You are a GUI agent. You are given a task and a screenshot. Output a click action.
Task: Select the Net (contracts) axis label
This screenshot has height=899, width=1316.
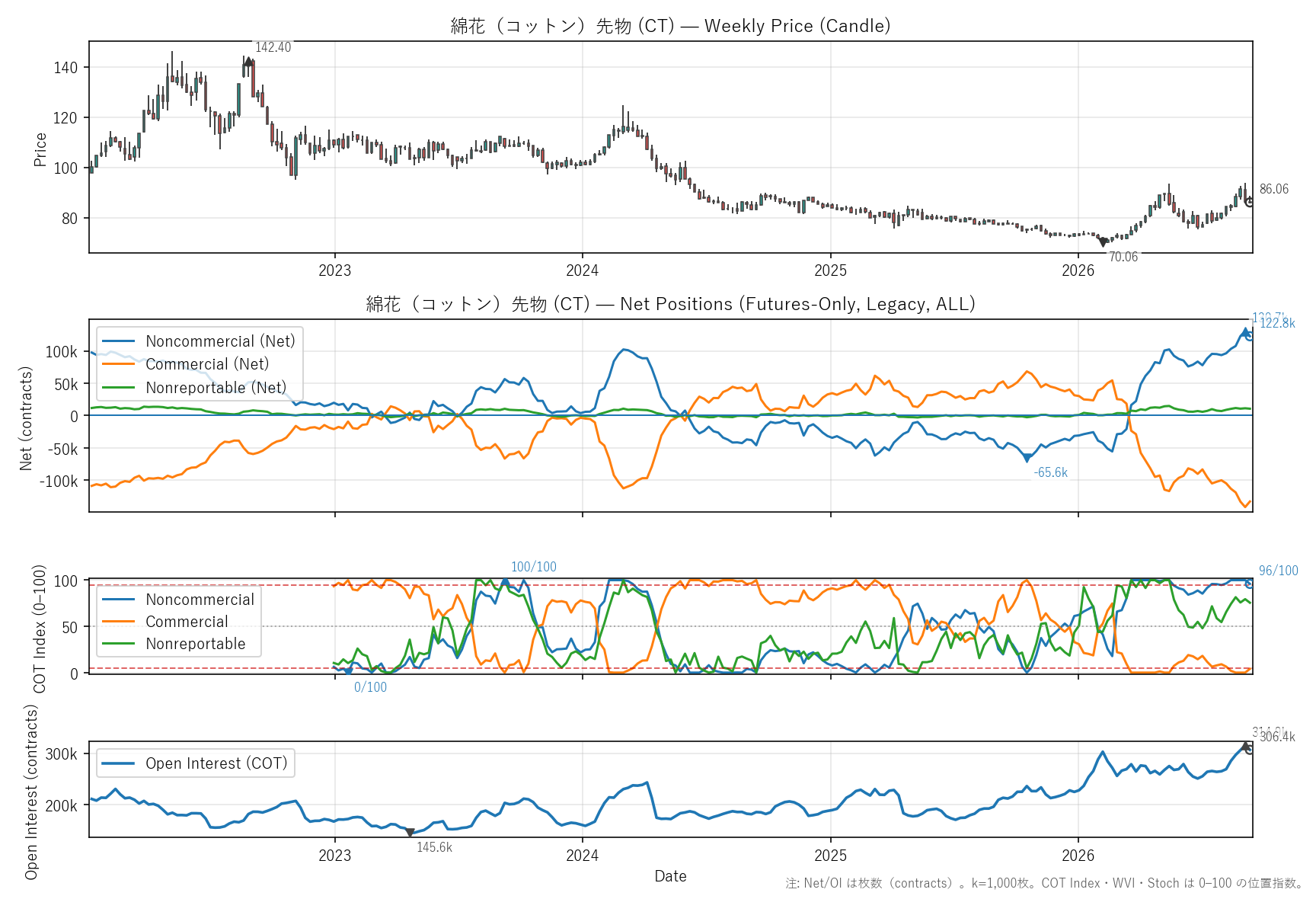tap(26, 418)
